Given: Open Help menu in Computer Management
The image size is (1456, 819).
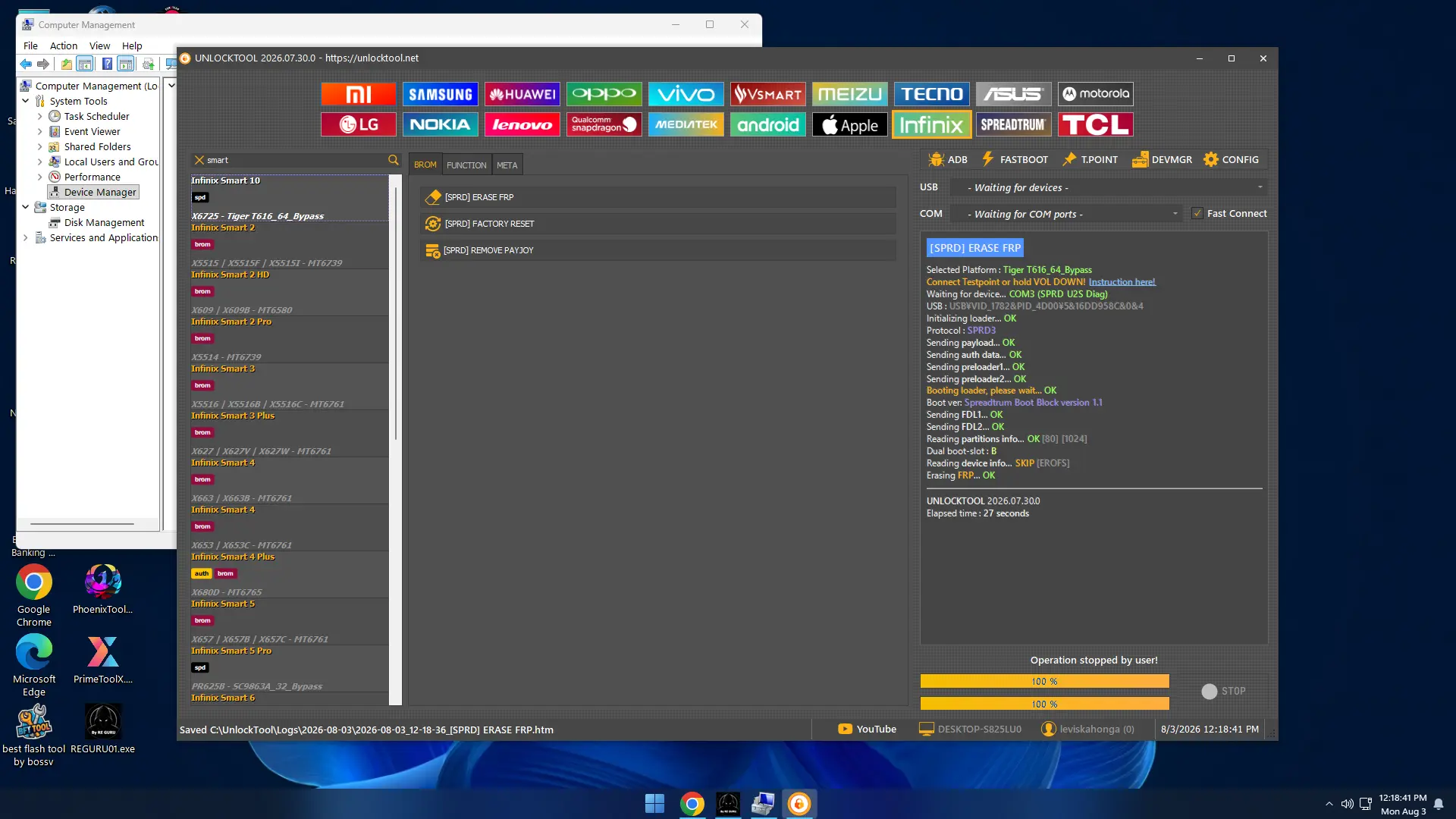Looking at the screenshot, I should click(x=132, y=45).
